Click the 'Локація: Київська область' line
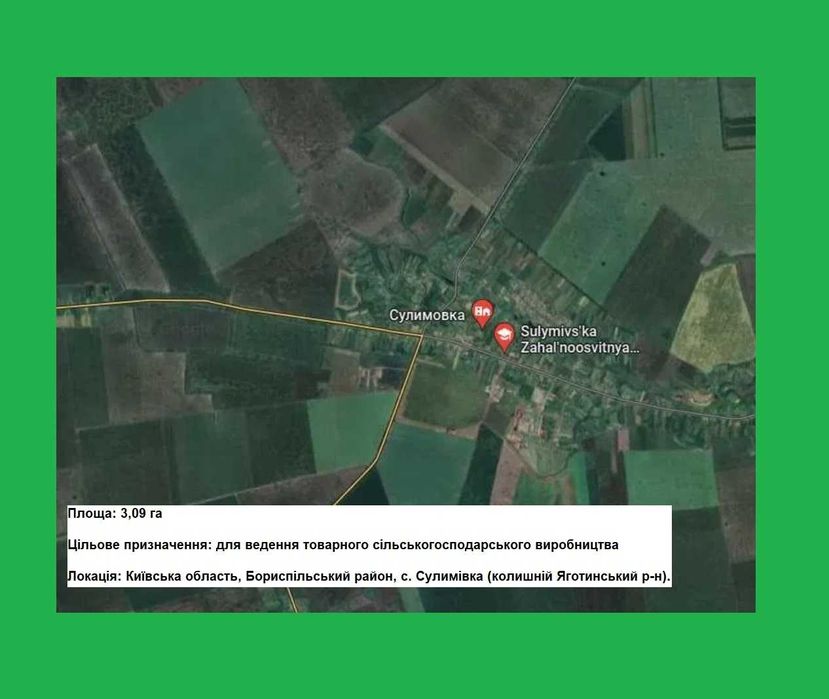 tap(369, 576)
